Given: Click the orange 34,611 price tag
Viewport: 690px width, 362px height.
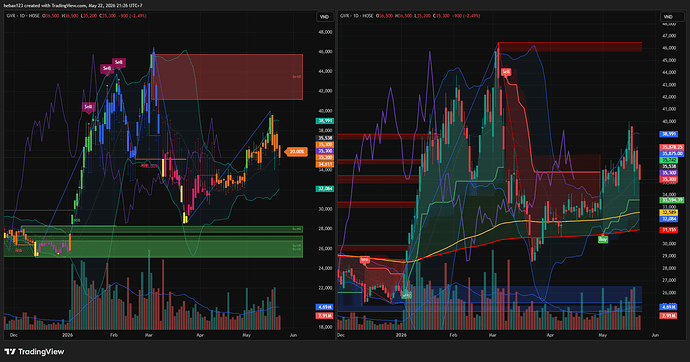Looking at the screenshot, I should pos(325,164).
